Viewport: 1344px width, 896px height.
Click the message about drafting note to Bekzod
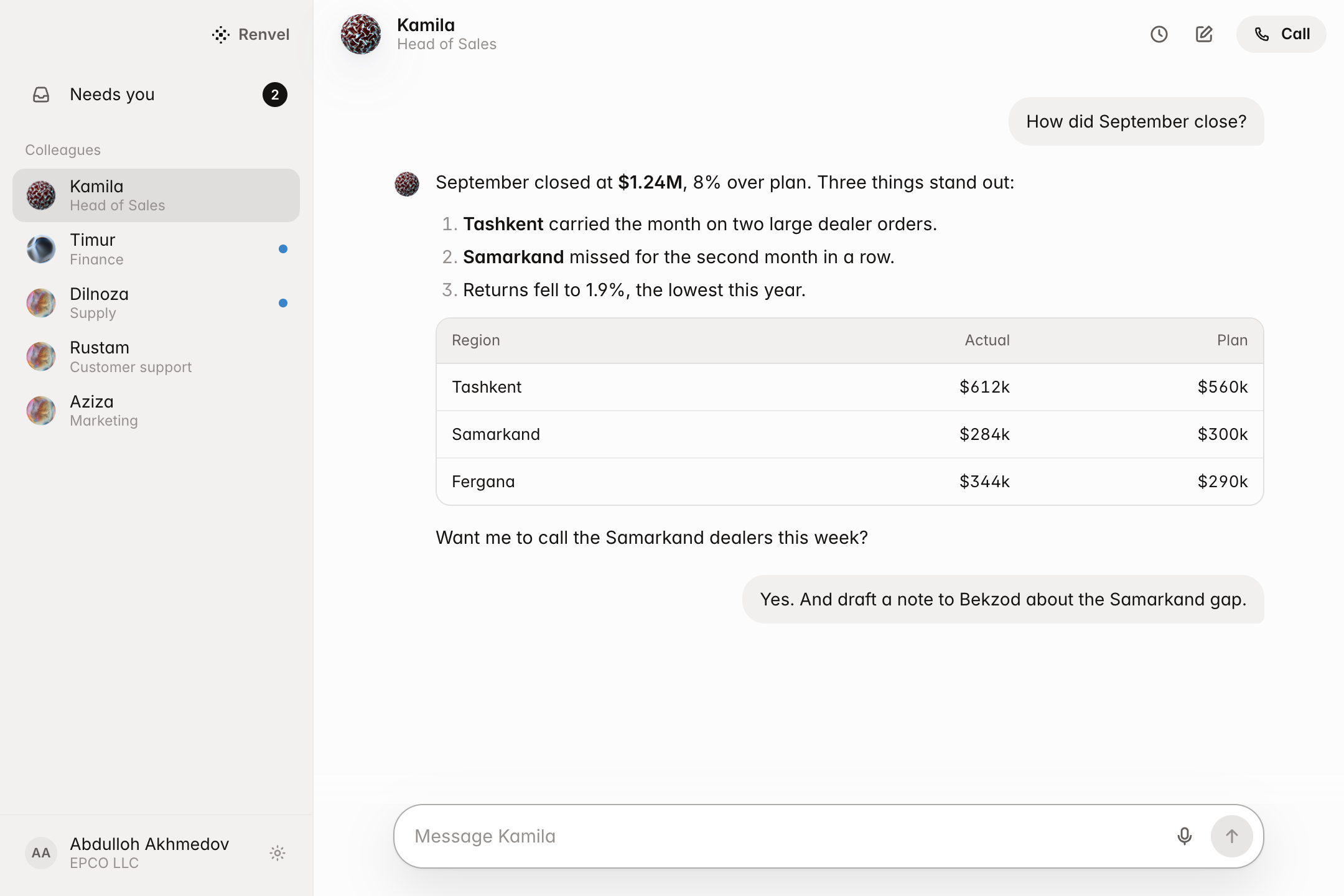pyautogui.click(x=1003, y=599)
